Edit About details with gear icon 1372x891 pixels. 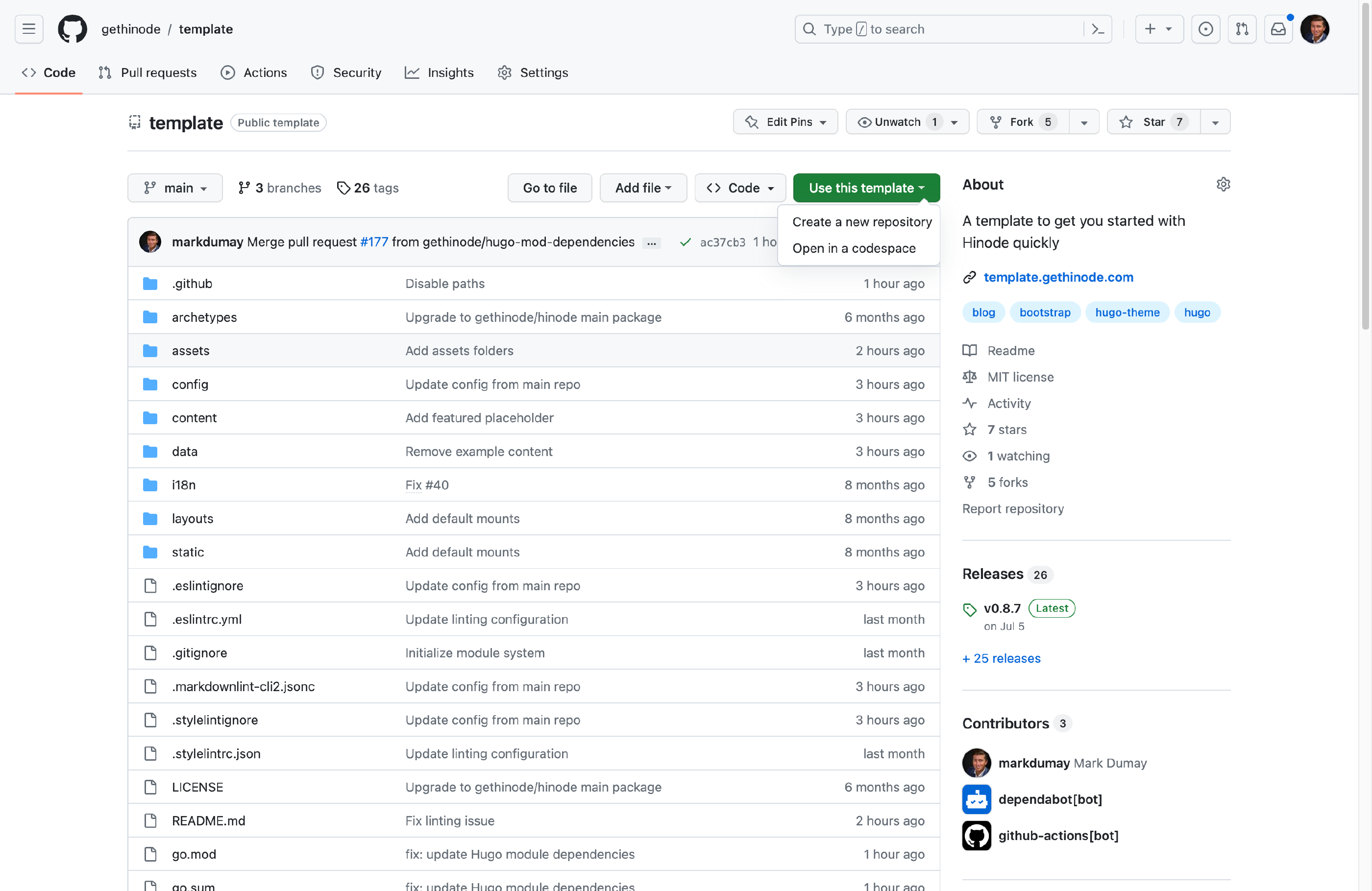[1223, 185]
